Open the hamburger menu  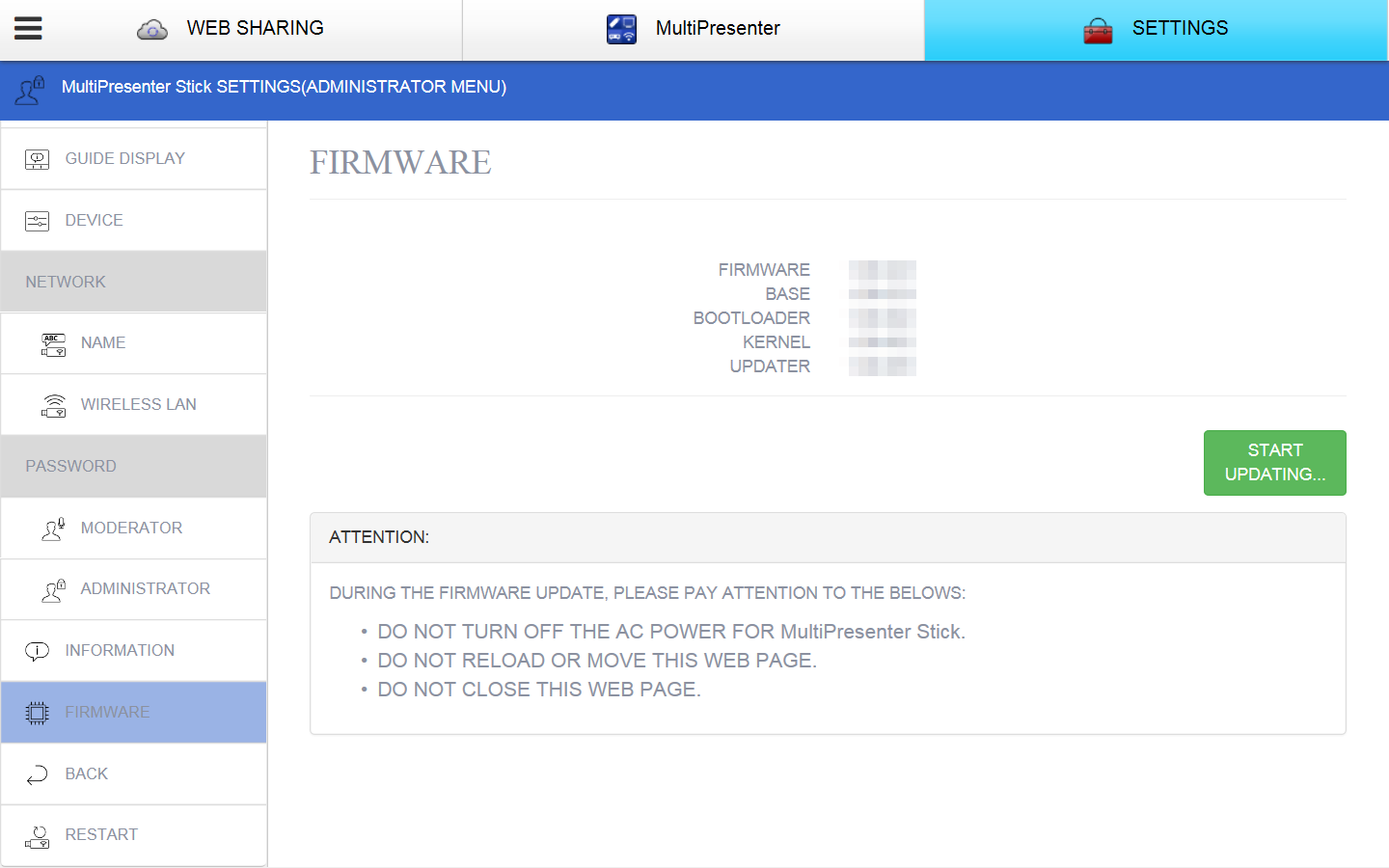[28, 28]
